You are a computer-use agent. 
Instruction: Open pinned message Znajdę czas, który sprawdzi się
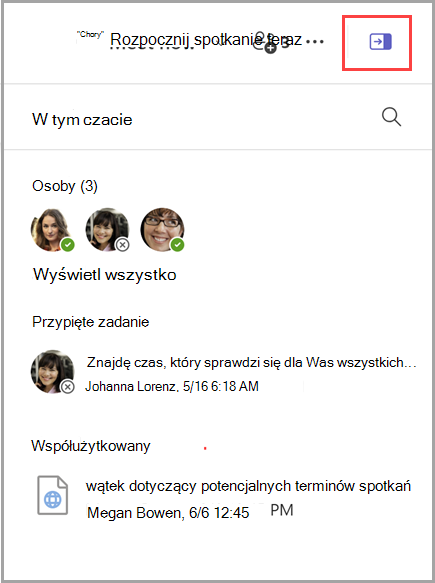(x=251, y=362)
